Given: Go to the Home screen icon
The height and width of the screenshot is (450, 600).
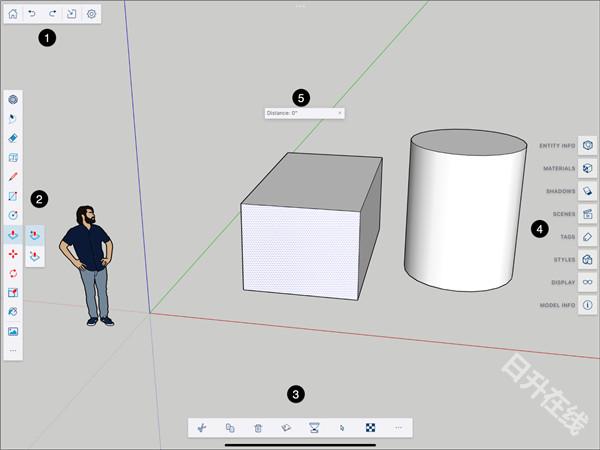Looking at the screenshot, I should pyautogui.click(x=13, y=14).
